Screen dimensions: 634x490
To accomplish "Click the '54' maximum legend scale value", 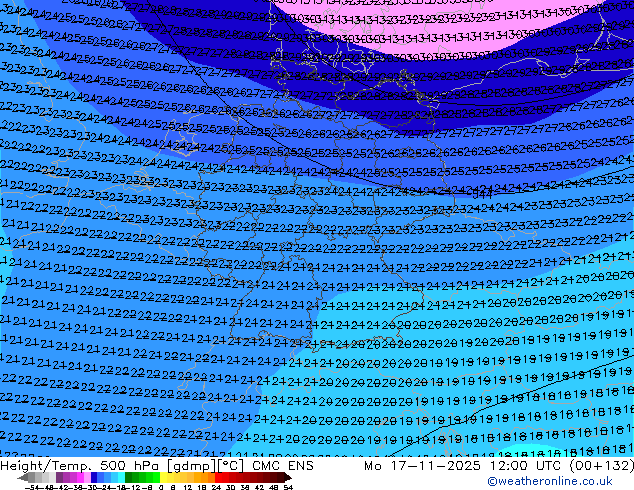I will pos(288,487).
